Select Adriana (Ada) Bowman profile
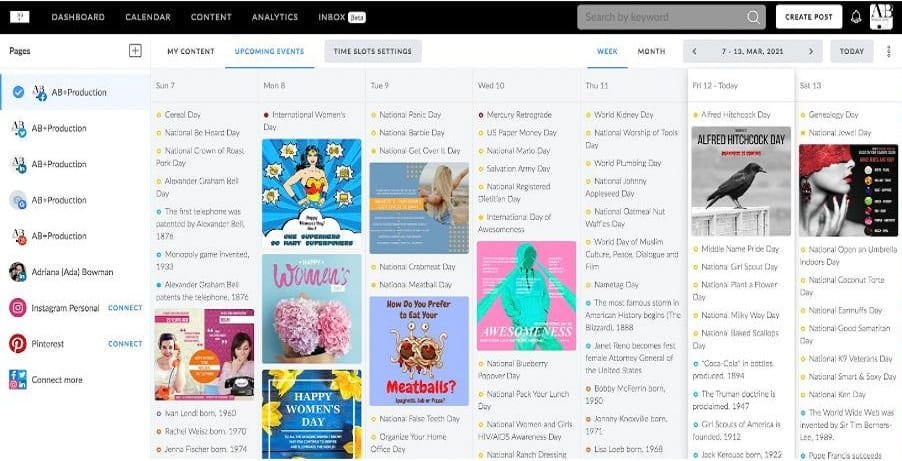Image resolution: width=902 pixels, height=461 pixels. click(x=72, y=272)
